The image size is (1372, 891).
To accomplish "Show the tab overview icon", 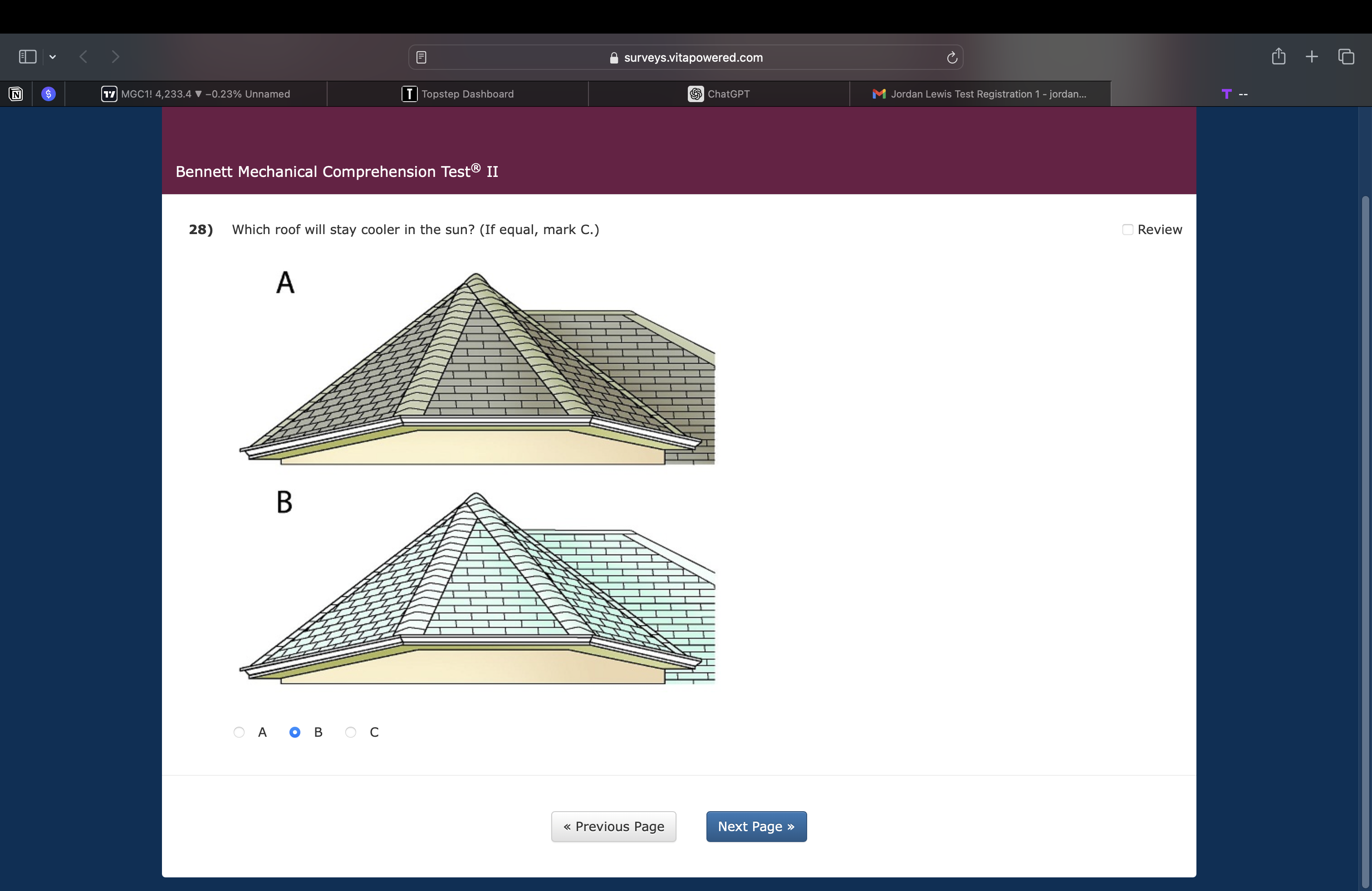I will click(1346, 56).
